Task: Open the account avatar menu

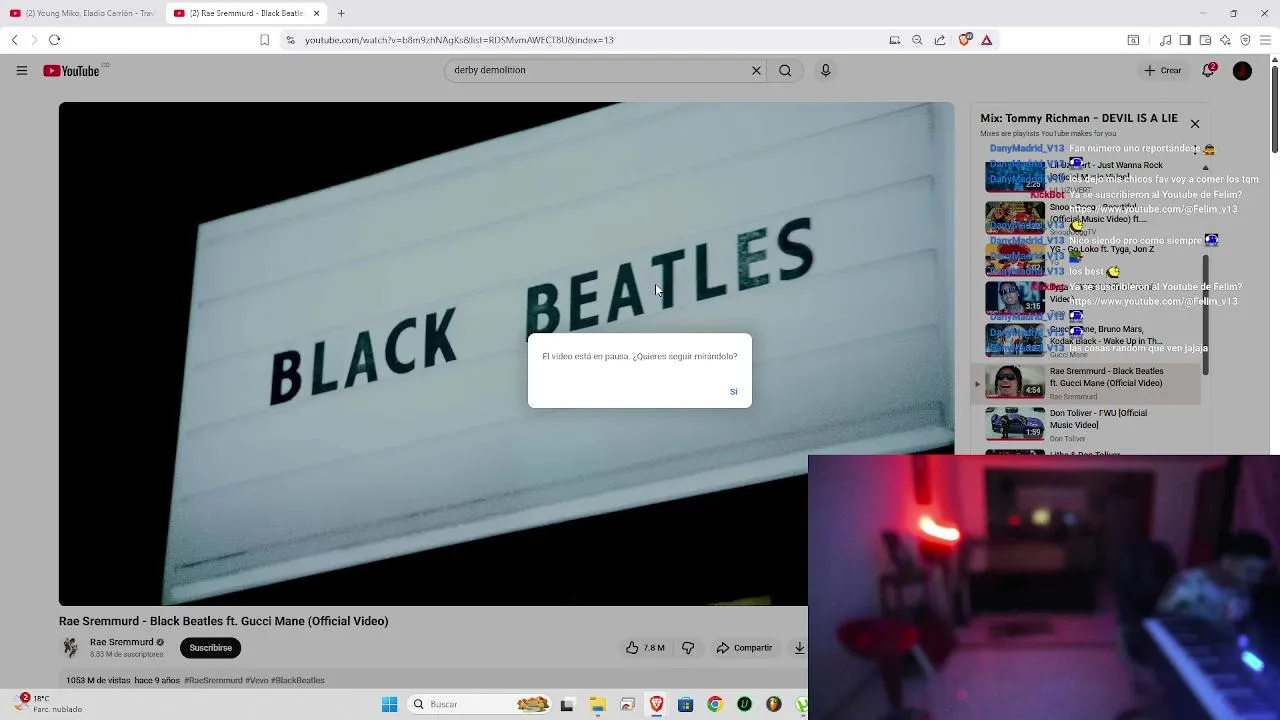Action: click(x=1242, y=70)
